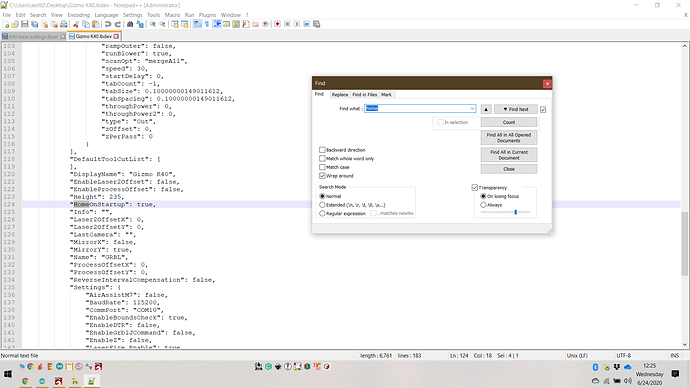The image size is (690, 388).
Task: Switch to the Replace tab in the Find dialog
Action: pyautogui.click(x=340, y=95)
